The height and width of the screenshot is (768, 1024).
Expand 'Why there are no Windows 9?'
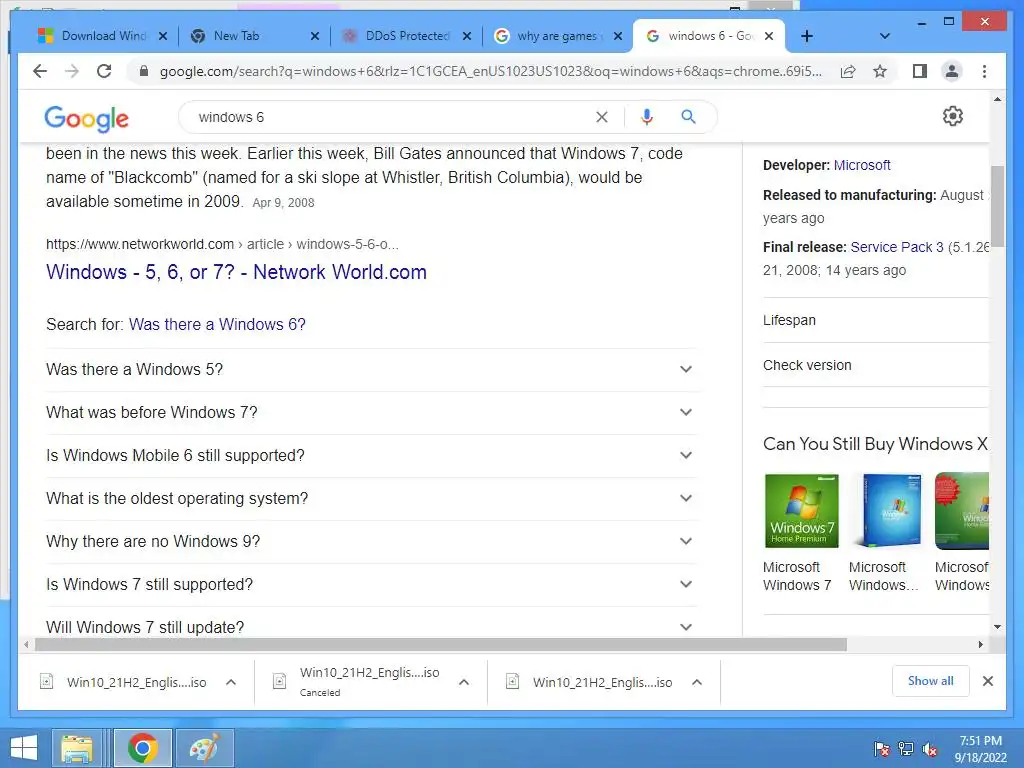click(371, 542)
